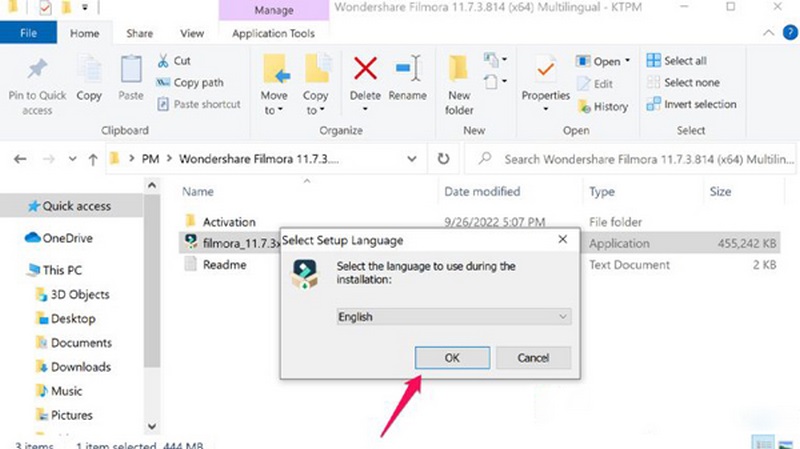Screen dimensions: 800x449
Task: Click the Edit ribbon item
Action: click(595, 84)
